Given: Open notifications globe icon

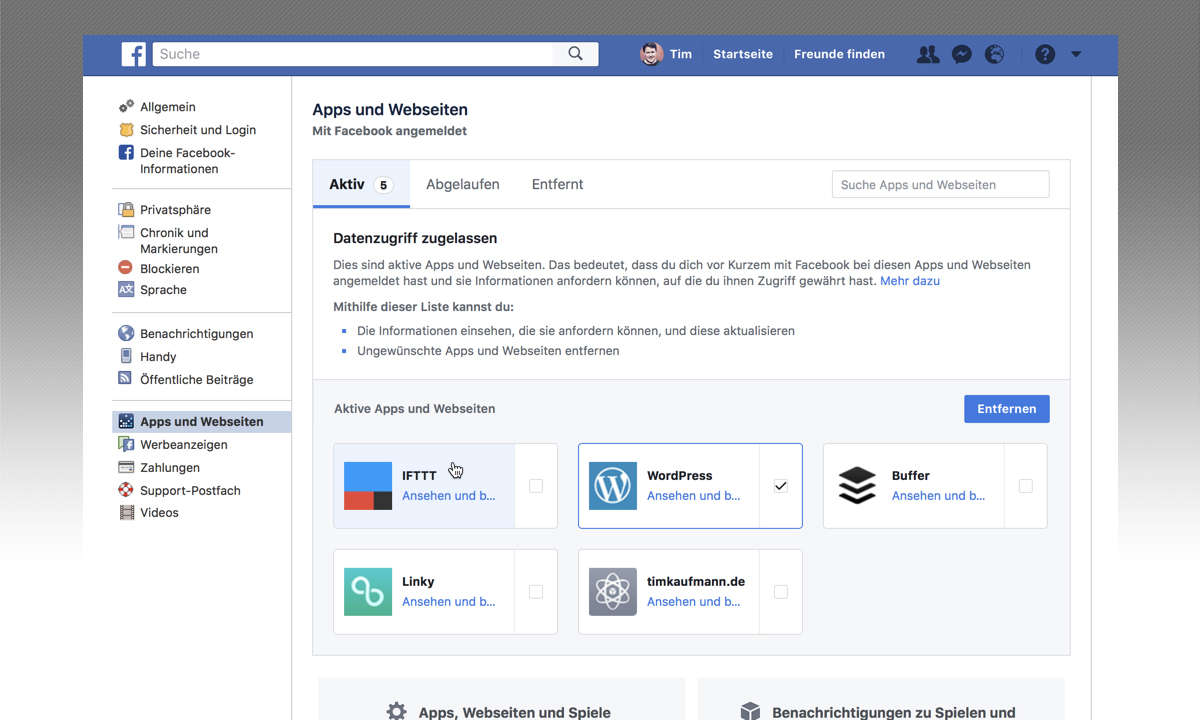Looking at the screenshot, I should 994,54.
